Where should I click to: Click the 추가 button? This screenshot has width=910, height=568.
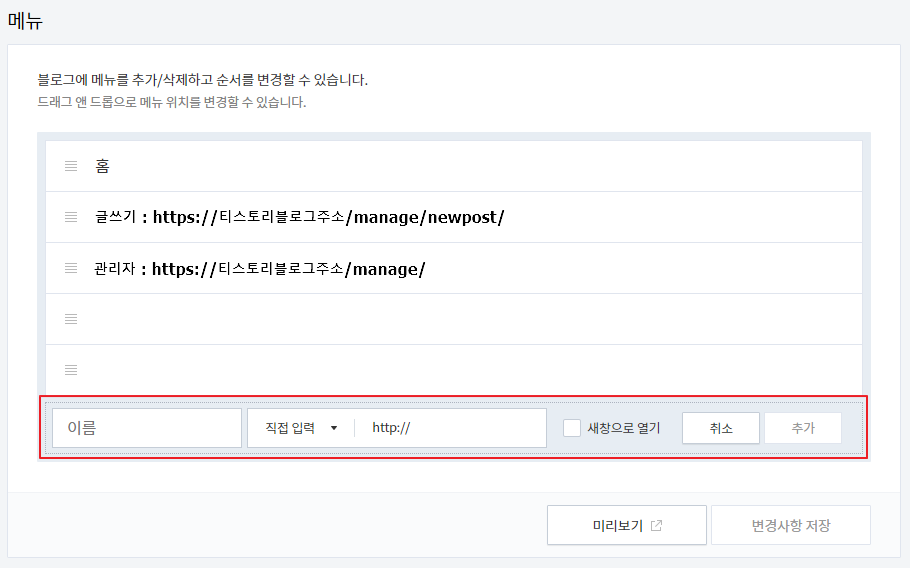click(803, 428)
